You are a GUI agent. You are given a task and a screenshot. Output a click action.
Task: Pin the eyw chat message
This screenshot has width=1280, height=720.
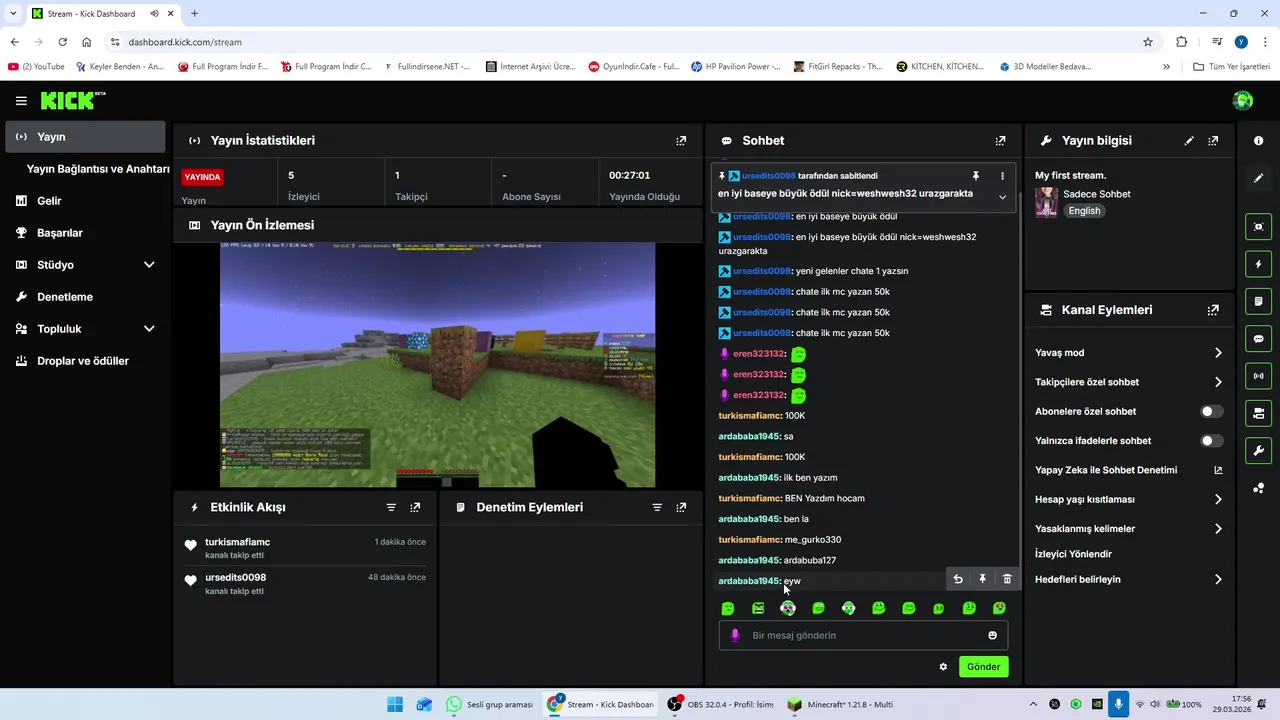[982, 579]
